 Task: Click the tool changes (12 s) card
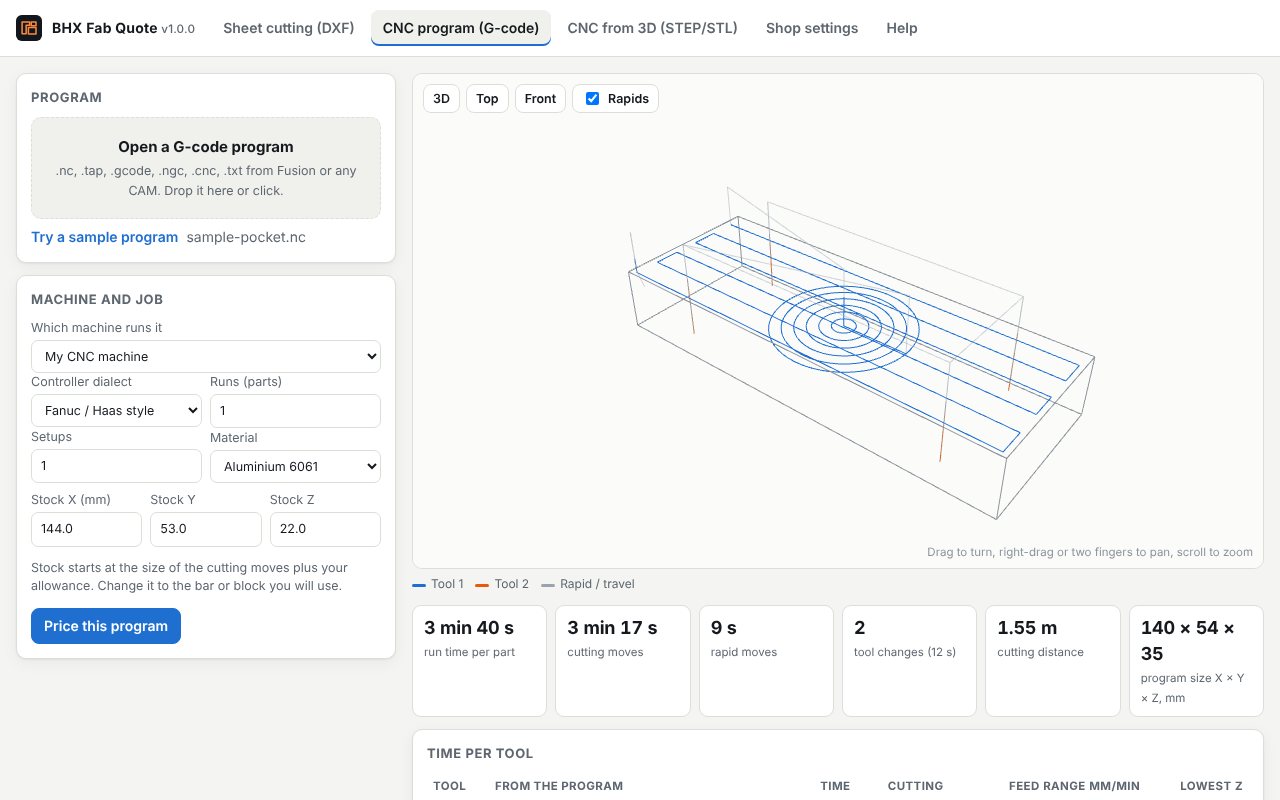coord(909,661)
